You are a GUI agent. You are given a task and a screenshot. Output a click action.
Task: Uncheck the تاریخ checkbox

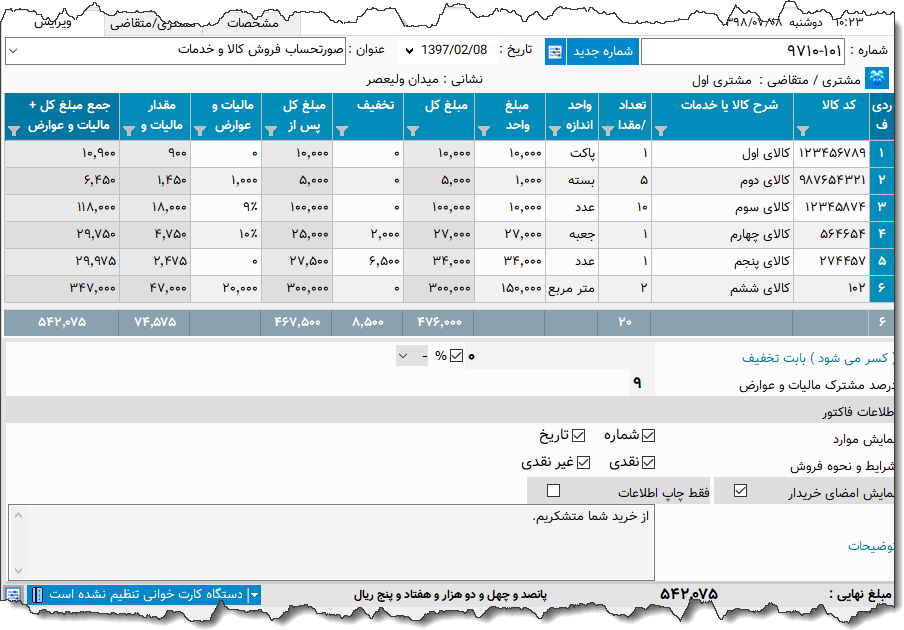(578, 435)
